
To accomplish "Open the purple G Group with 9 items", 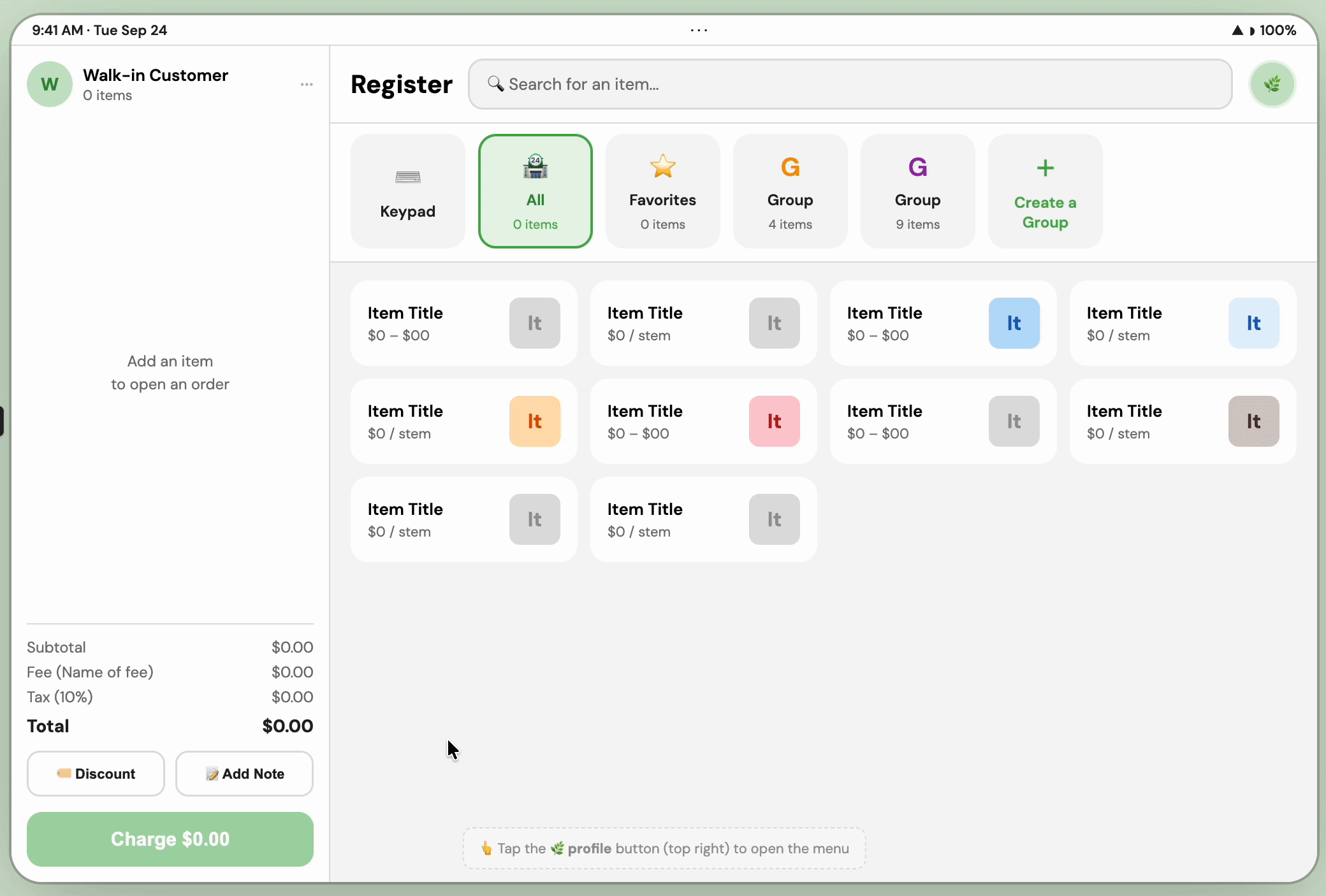I will click(918, 191).
